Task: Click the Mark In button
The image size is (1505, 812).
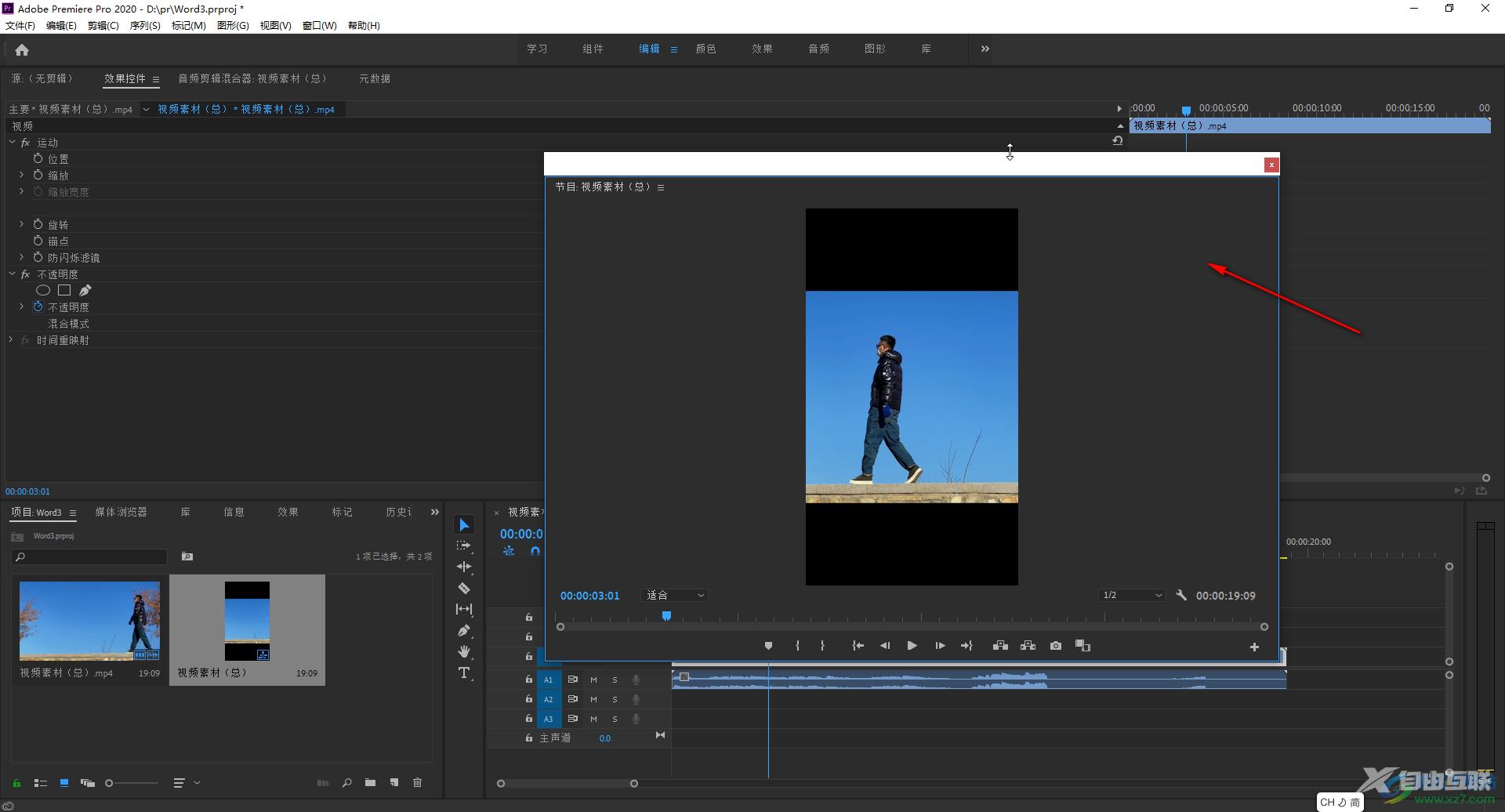Action: tap(797, 646)
